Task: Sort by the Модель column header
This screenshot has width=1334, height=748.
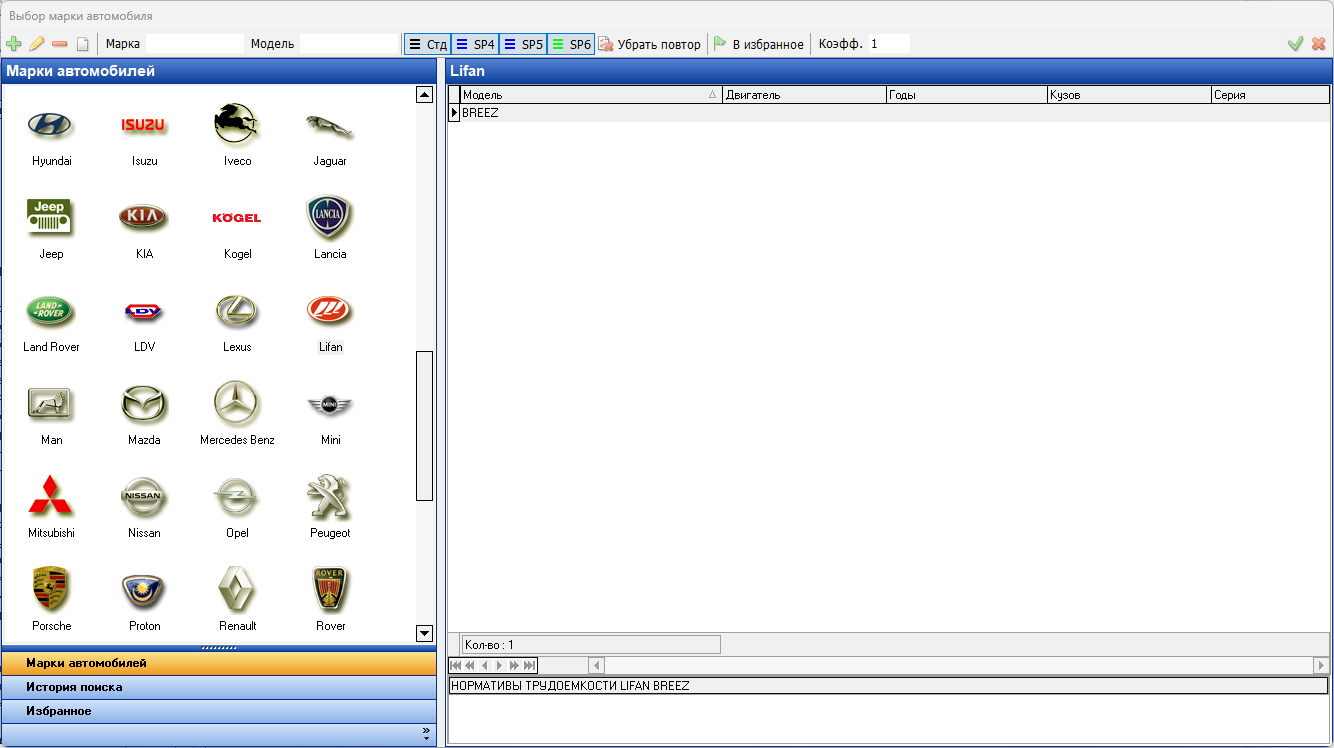Action: click(x=590, y=95)
